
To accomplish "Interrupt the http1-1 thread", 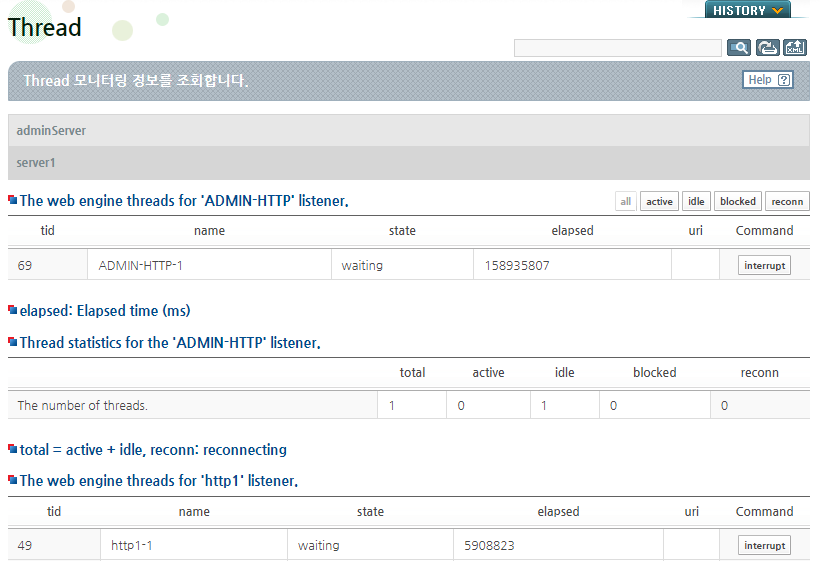I will 765,545.
